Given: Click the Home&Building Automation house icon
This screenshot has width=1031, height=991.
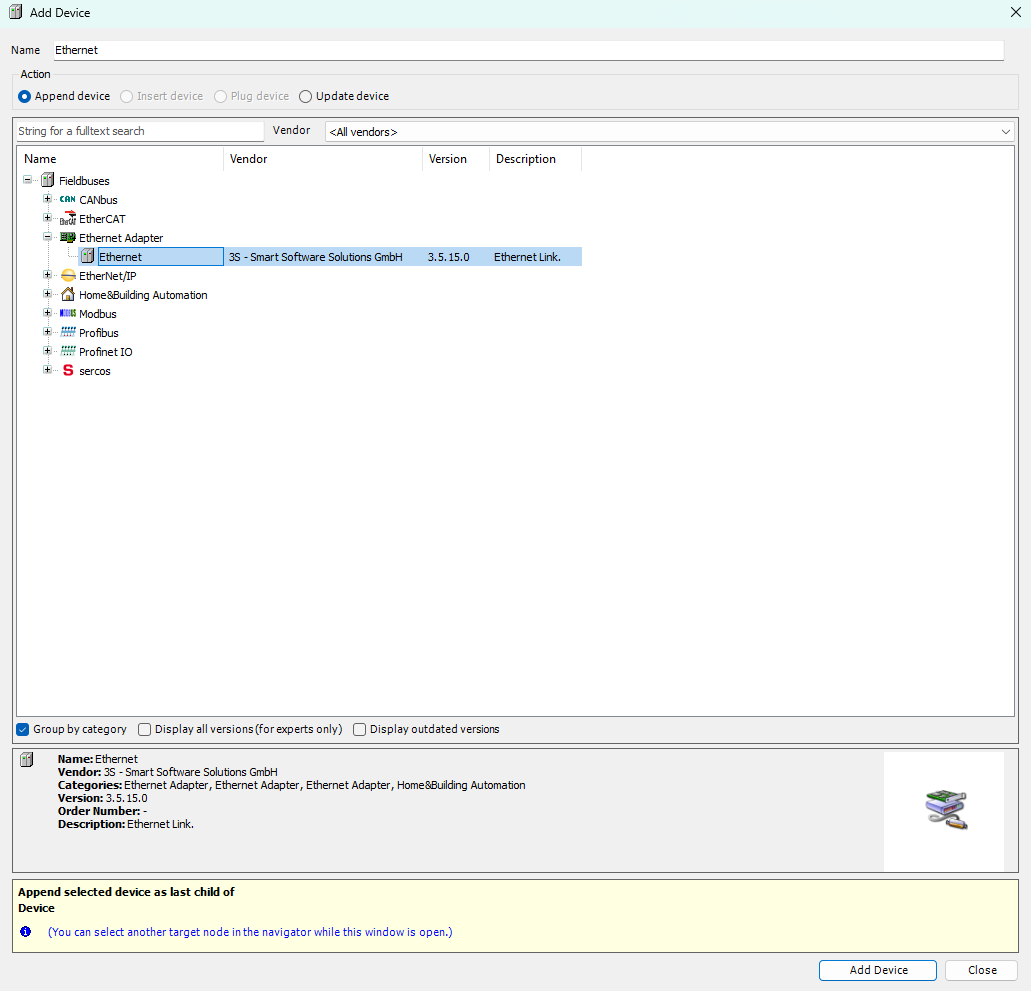Looking at the screenshot, I should tap(67, 294).
